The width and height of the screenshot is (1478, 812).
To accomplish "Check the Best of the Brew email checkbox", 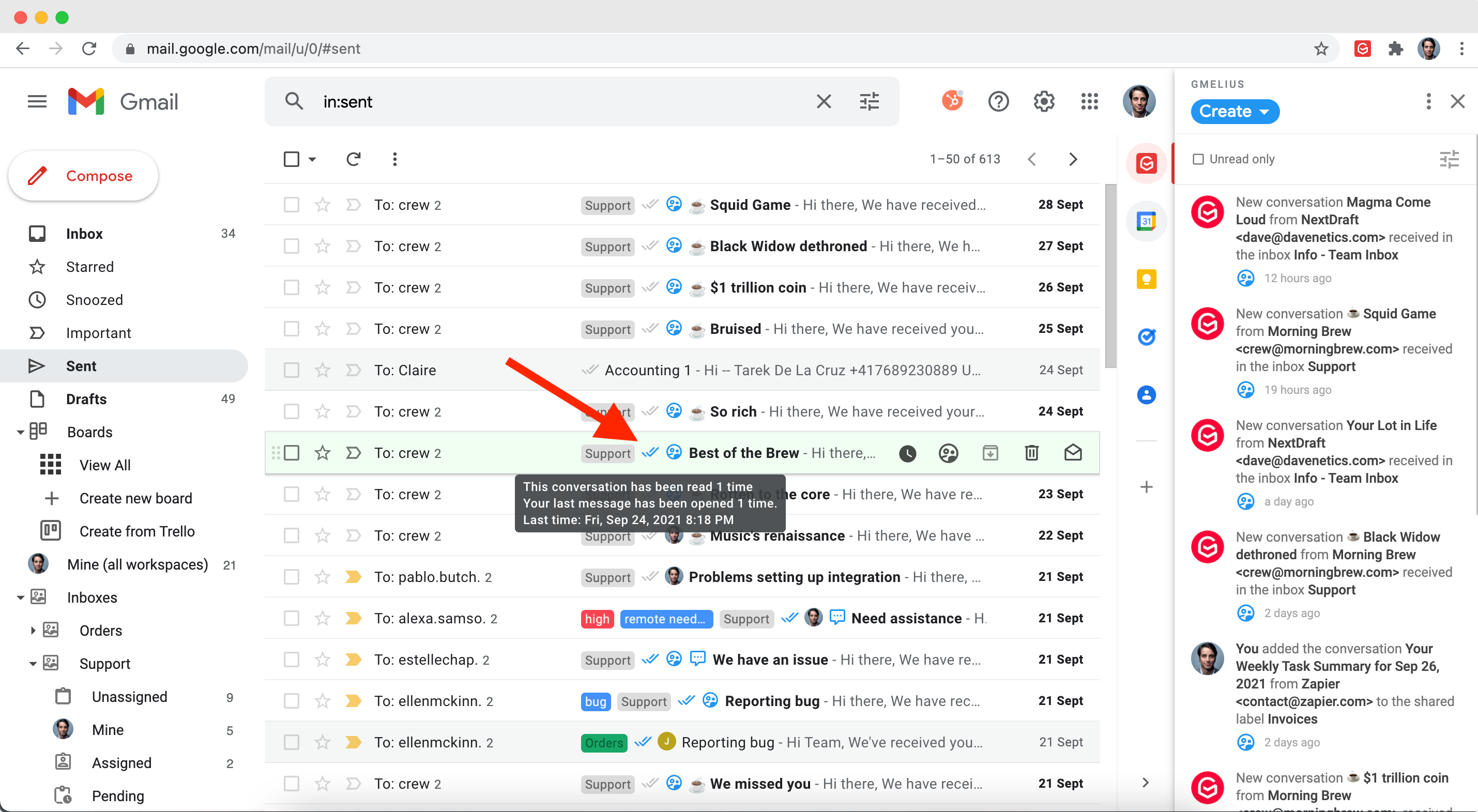I will 292,453.
